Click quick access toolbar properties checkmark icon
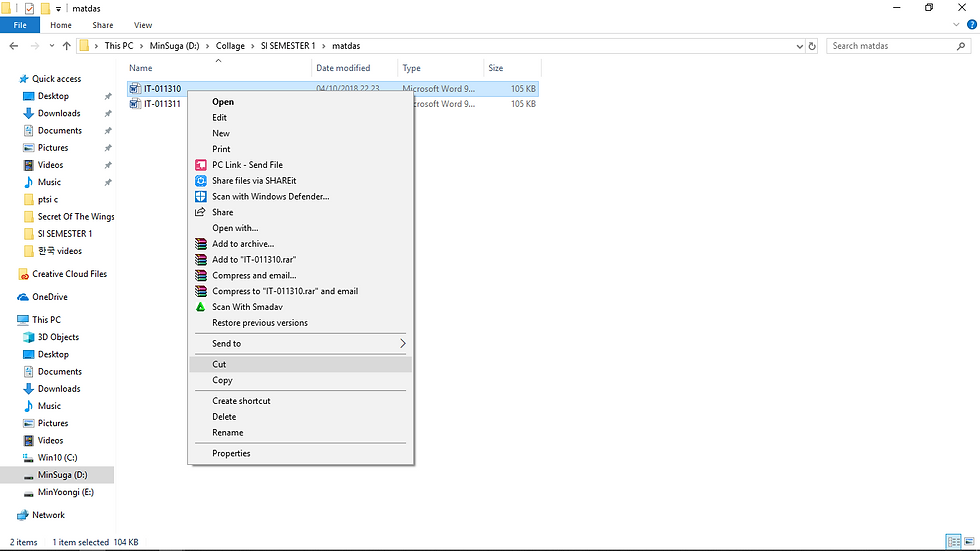980x551 pixels. tap(29, 8)
